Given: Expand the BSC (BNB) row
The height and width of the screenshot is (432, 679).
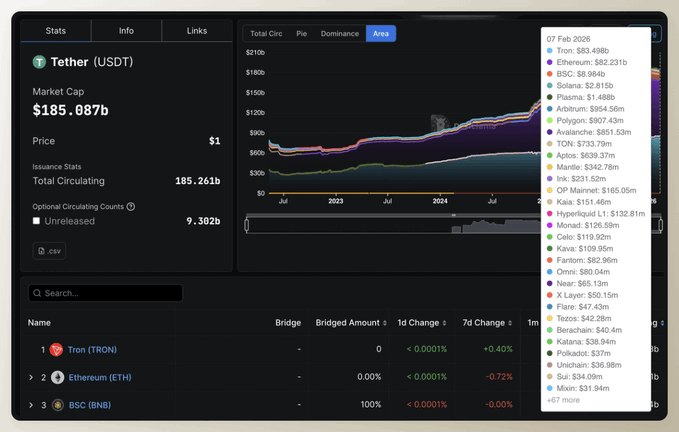Looking at the screenshot, I should click(31, 405).
